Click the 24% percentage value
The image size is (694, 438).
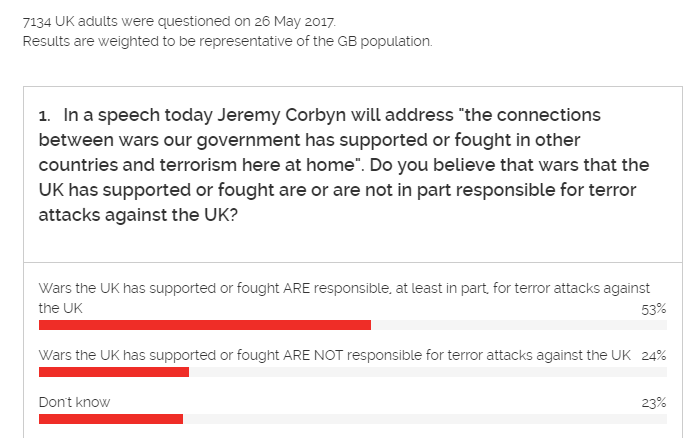click(653, 356)
